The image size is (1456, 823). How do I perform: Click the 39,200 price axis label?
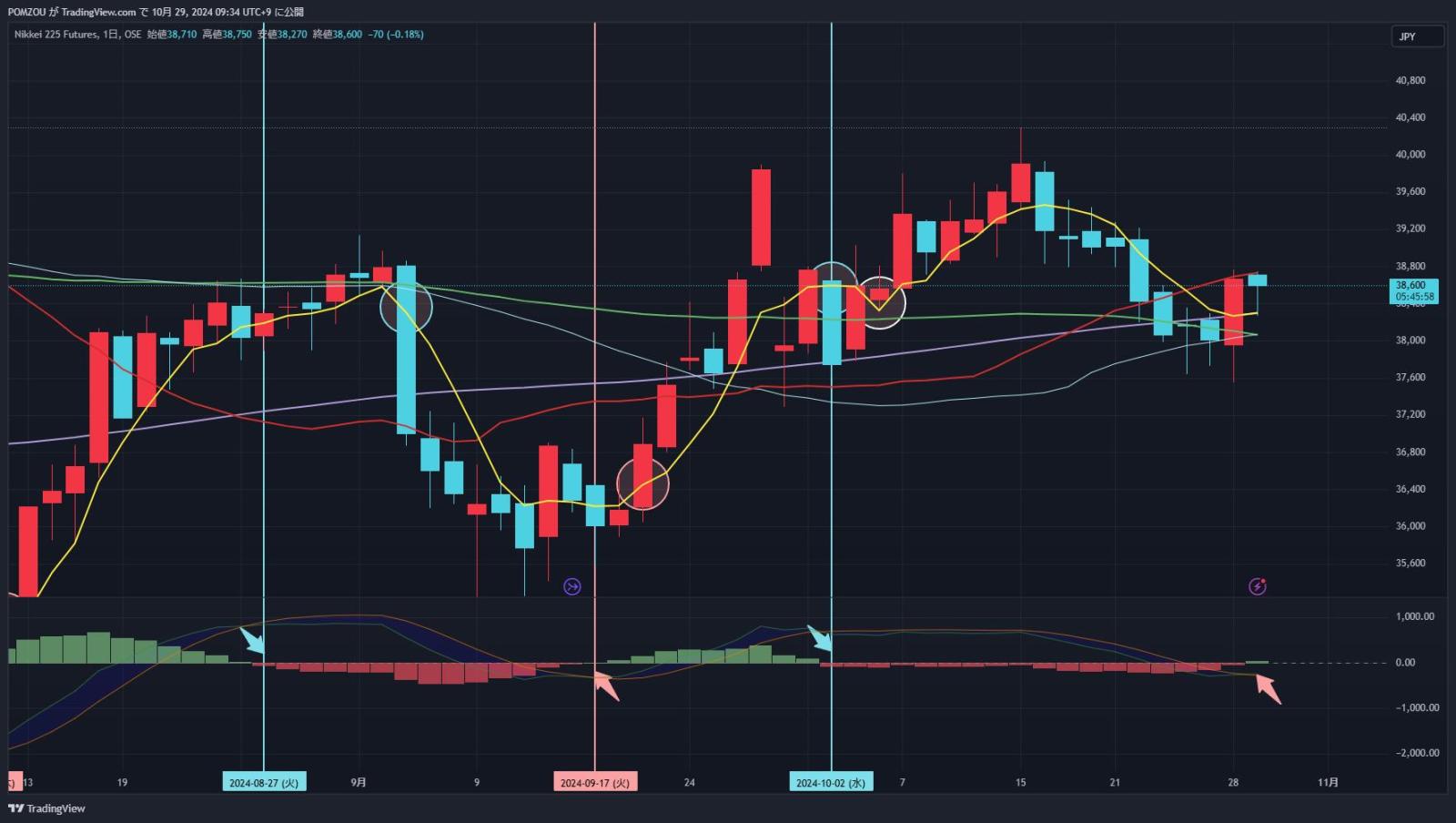tap(1410, 229)
